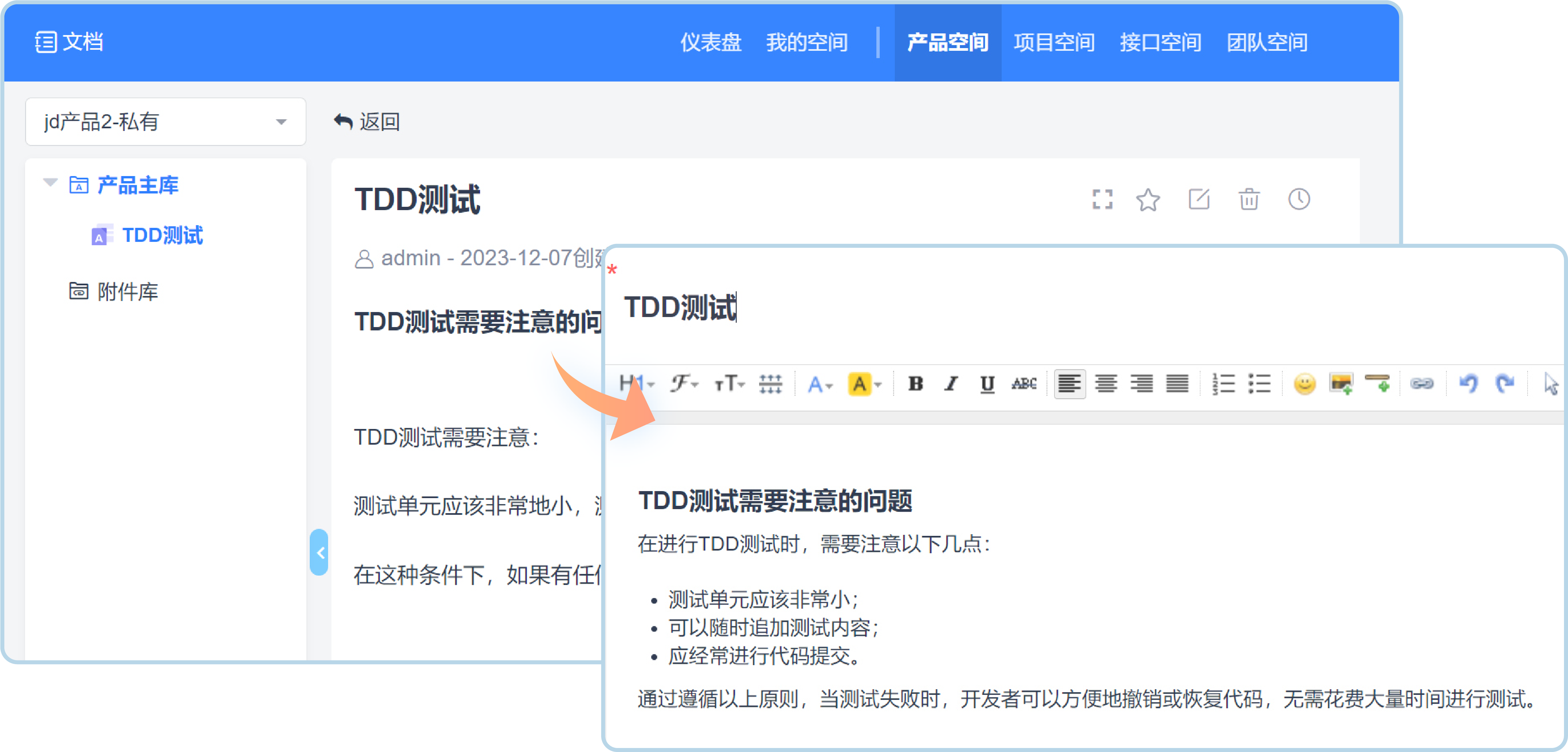This screenshot has width=1568, height=752.
Task: Switch to 项目空间 tab
Action: pyautogui.click(x=1054, y=42)
